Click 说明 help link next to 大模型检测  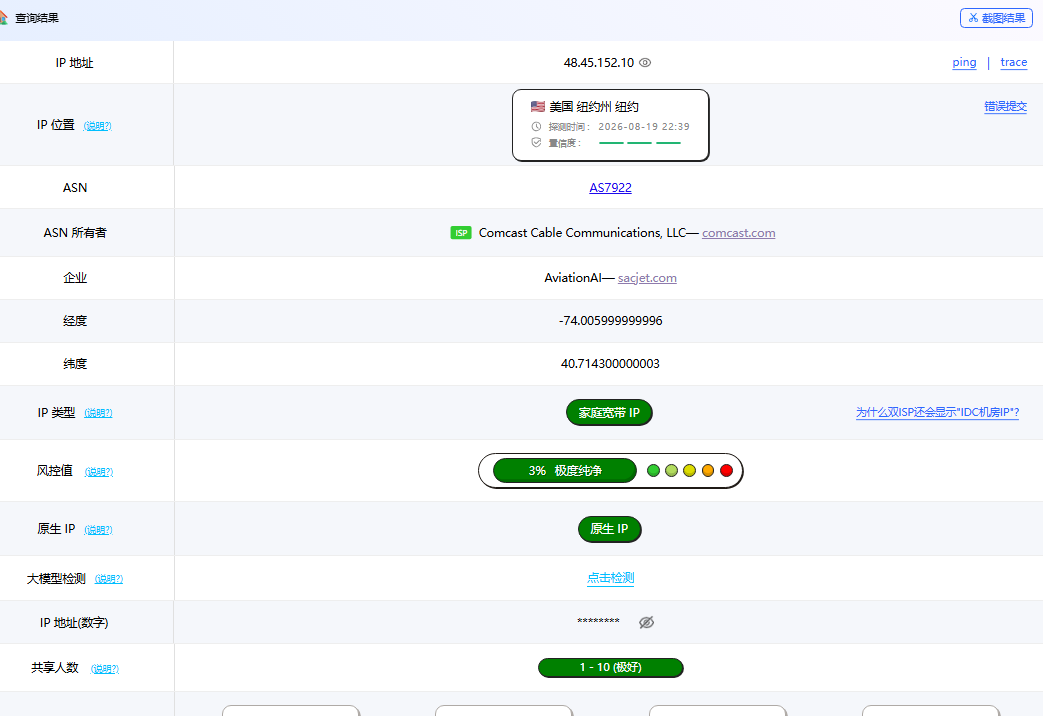(x=108, y=579)
